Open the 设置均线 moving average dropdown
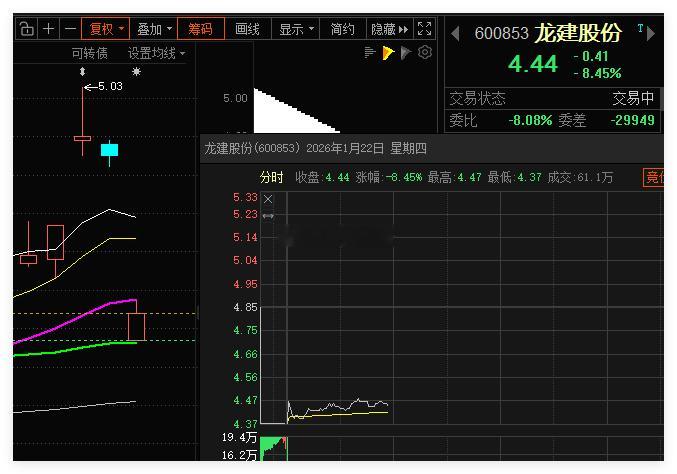 (156, 53)
